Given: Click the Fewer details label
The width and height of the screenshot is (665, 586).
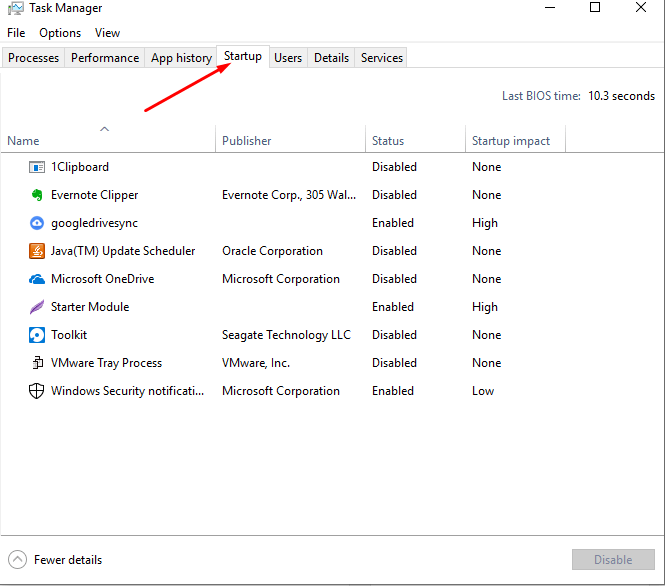Looking at the screenshot, I should coord(68,560).
